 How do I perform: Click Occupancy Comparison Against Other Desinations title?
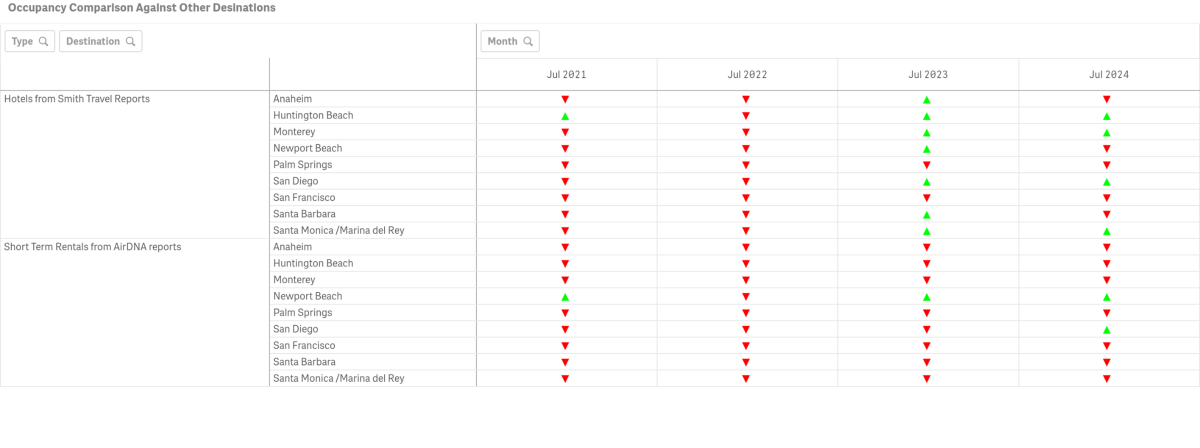pyautogui.click(x=142, y=7)
